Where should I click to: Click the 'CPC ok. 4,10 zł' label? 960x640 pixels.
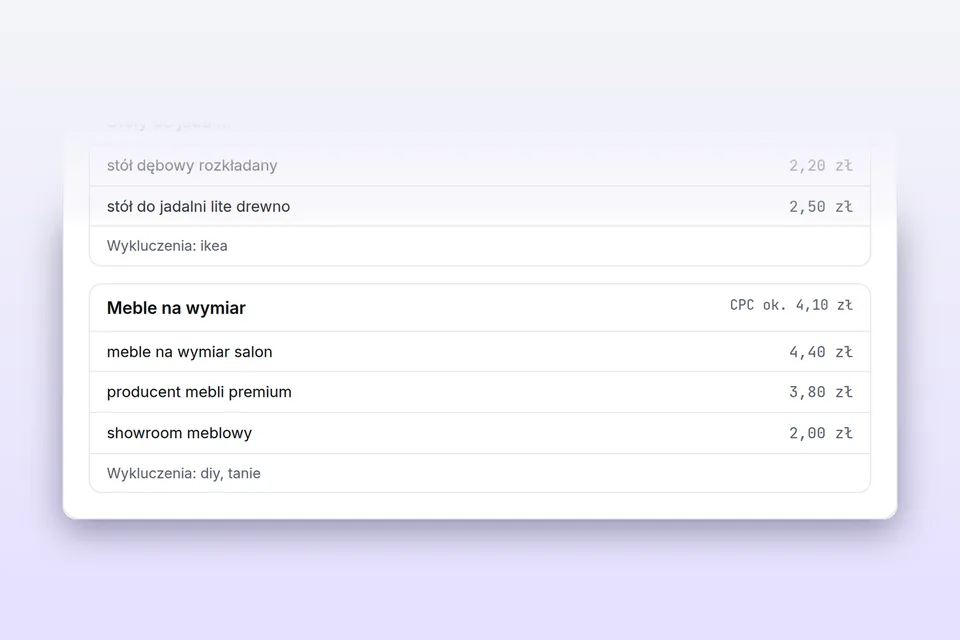pyautogui.click(x=791, y=304)
